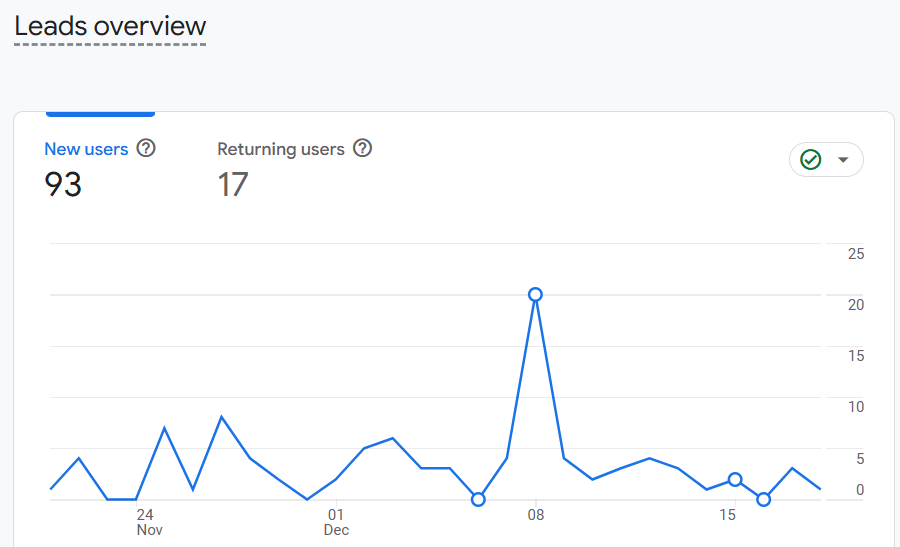Click the 01 Dec date axis label
The height and width of the screenshot is (547, 900).
(x=336, y=522)
